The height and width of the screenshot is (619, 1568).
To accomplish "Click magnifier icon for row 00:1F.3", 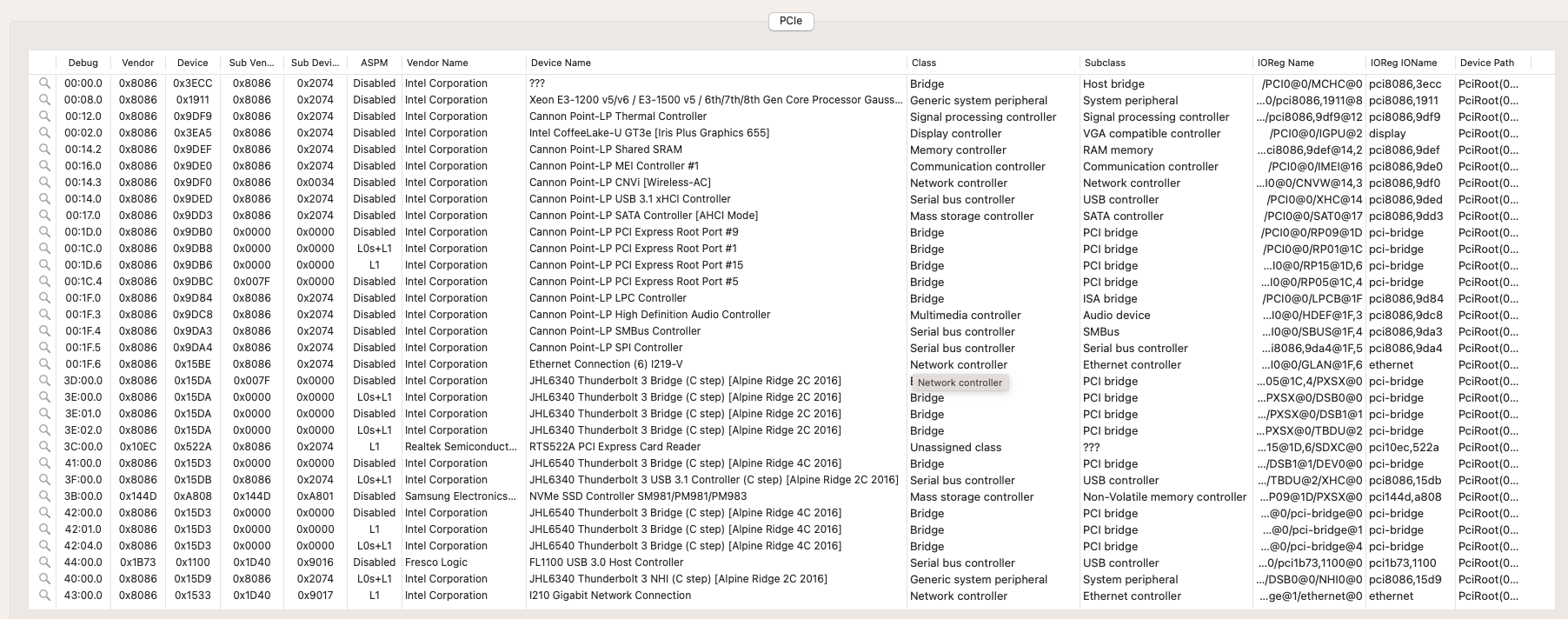I will [x=44, y=315].
